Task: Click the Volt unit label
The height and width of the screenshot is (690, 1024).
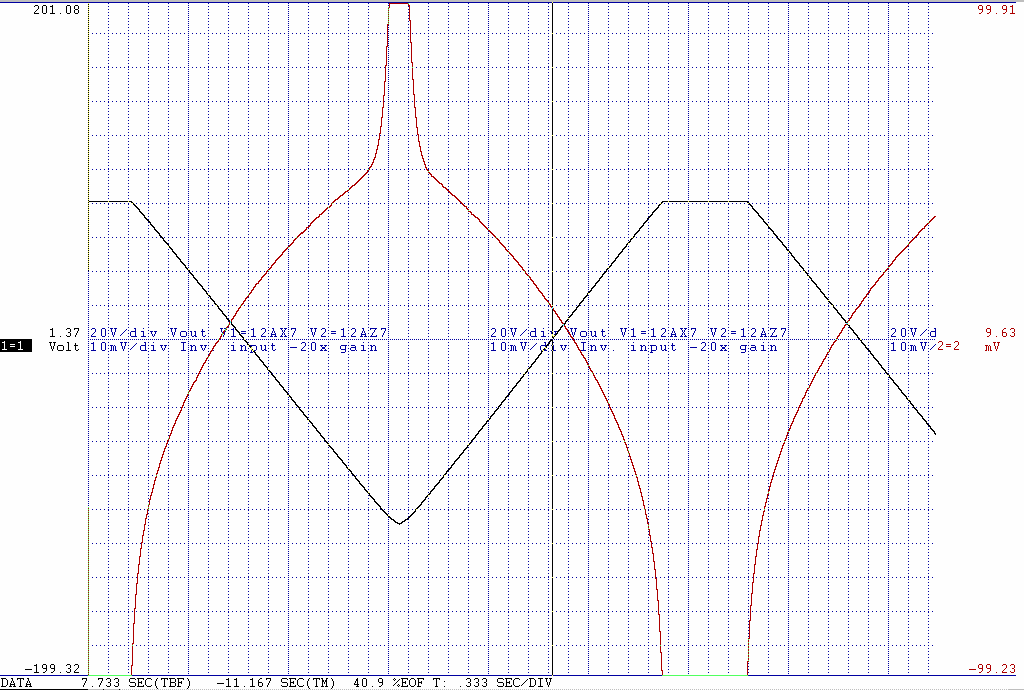Action: 64,347
